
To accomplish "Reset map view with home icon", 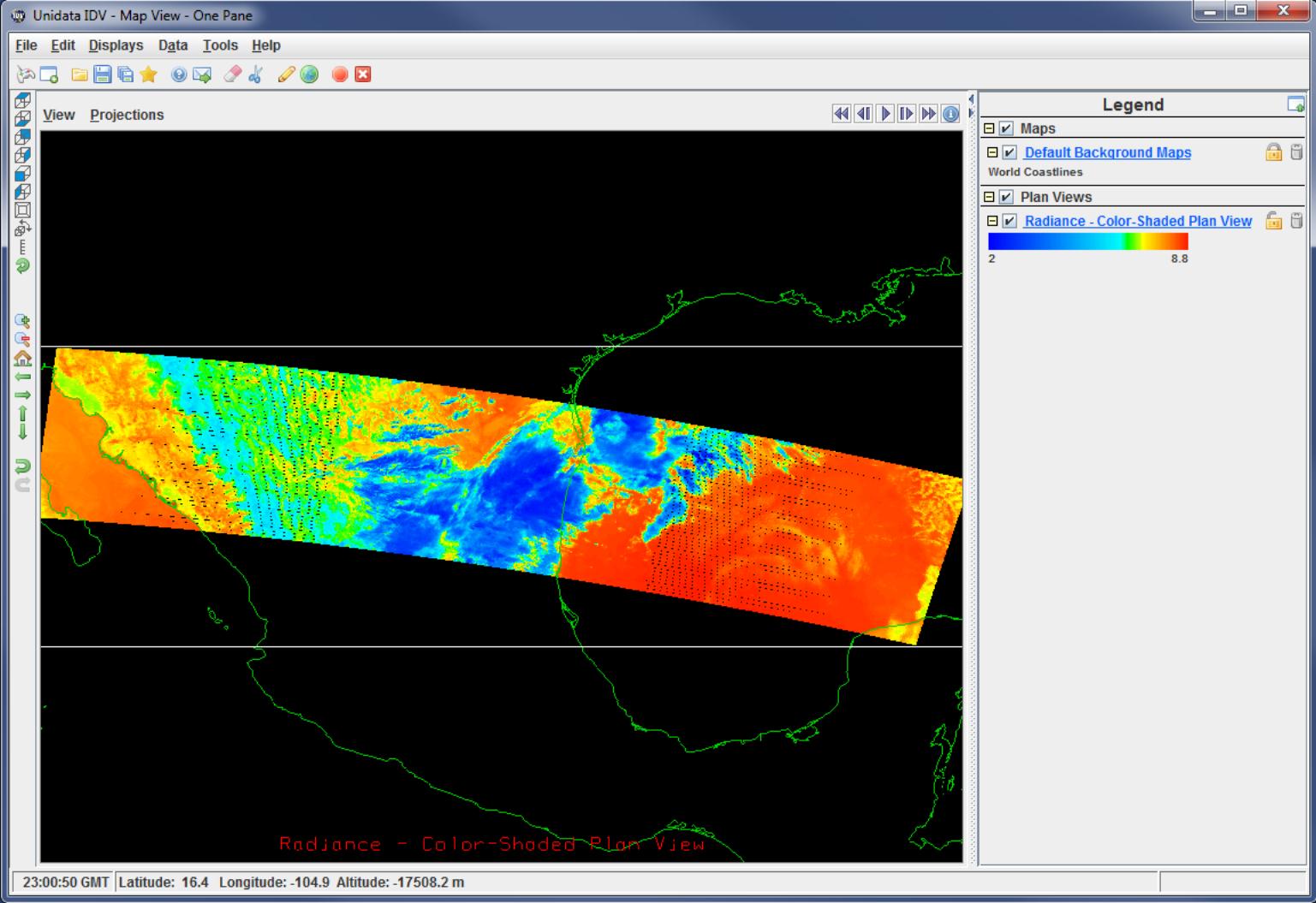I will [23, 358].
